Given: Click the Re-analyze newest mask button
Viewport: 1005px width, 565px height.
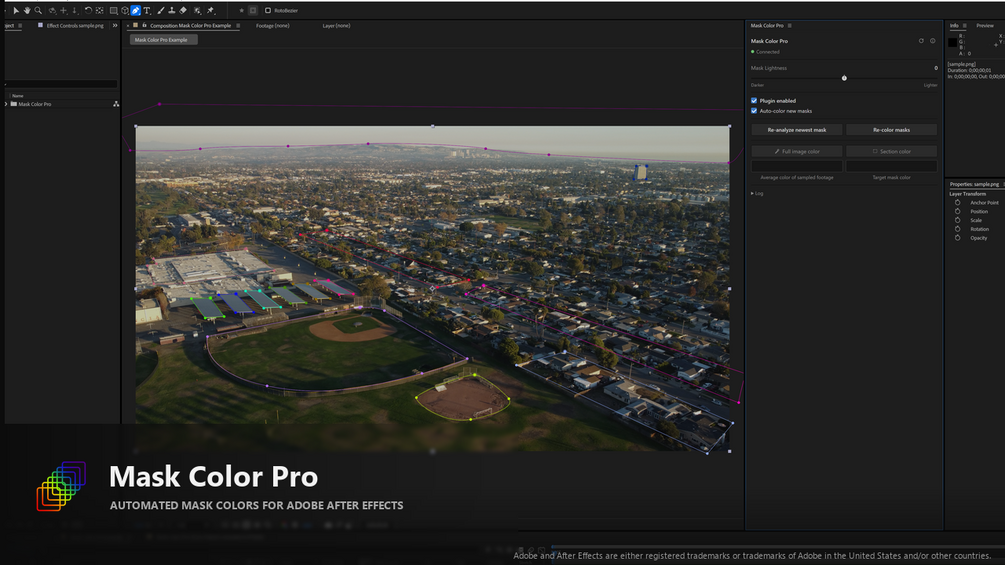Looking at the screenshot, I should [797, 129].
